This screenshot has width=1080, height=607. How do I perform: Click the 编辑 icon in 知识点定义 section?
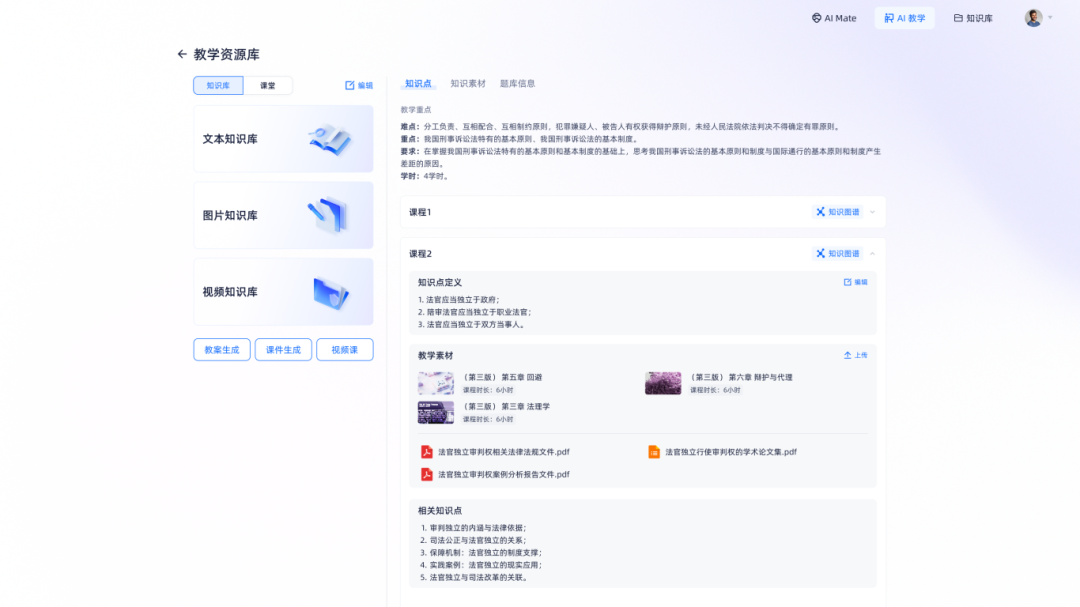848,283
